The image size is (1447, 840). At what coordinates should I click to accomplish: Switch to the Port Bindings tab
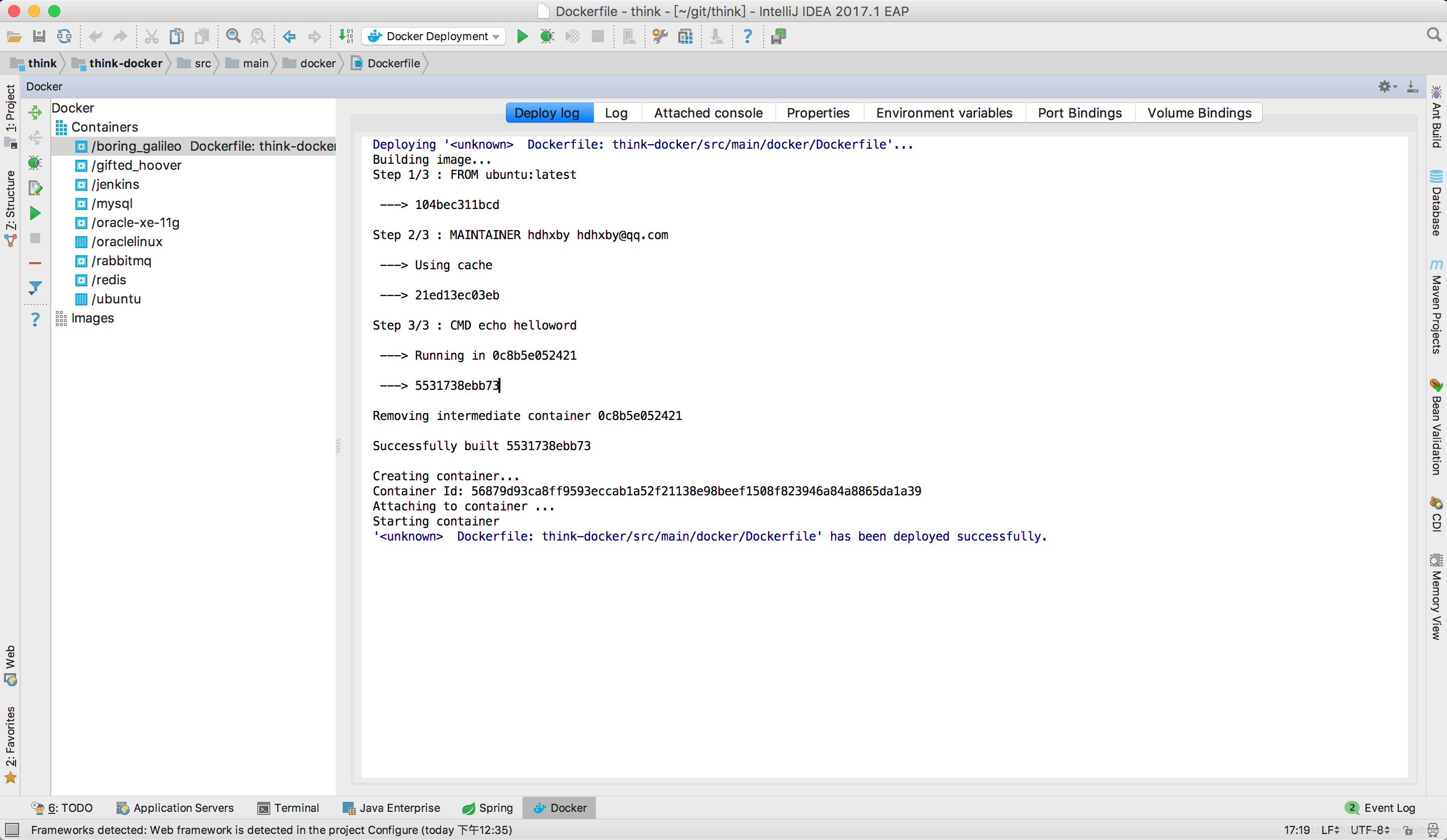pyautogui.click(x=1080, y=113)
